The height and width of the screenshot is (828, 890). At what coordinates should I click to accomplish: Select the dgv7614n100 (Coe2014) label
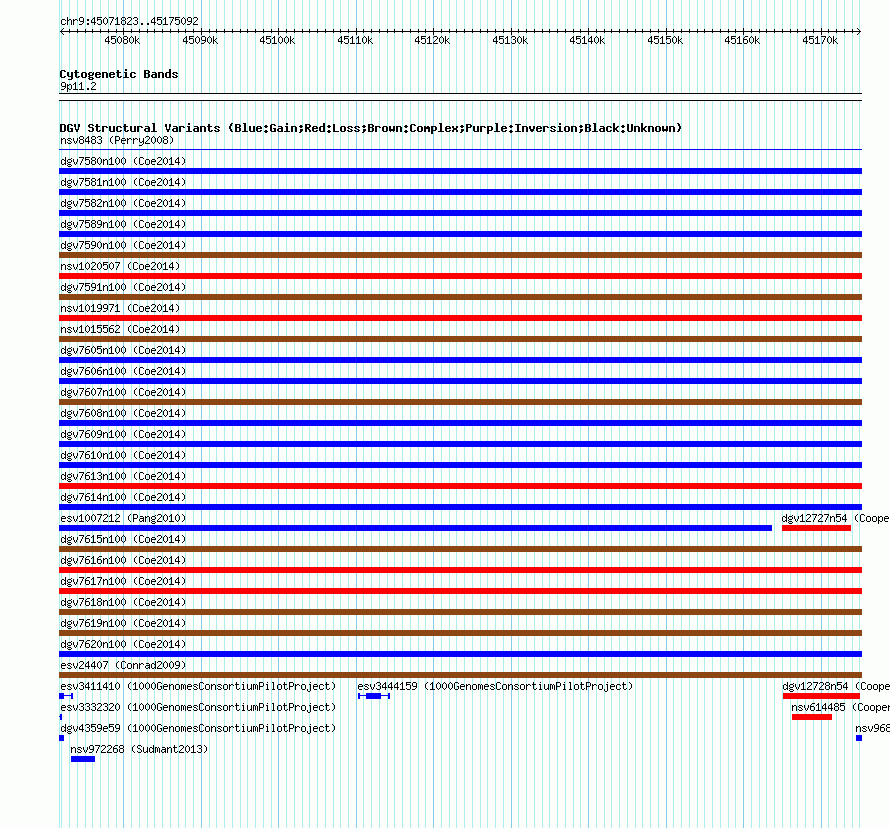pos(123,497)
